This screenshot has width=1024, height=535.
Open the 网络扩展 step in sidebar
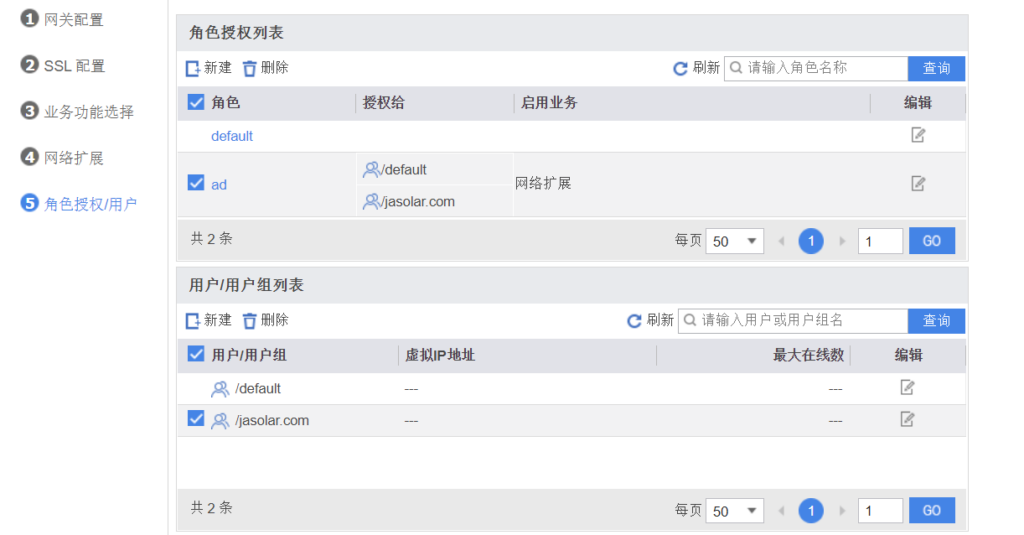pos(73,158)
